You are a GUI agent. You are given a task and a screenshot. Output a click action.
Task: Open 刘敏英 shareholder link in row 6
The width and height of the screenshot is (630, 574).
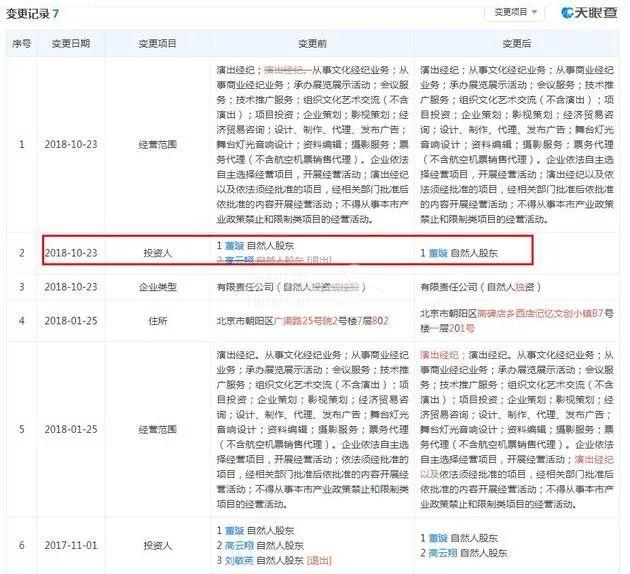tap(239, 560)
